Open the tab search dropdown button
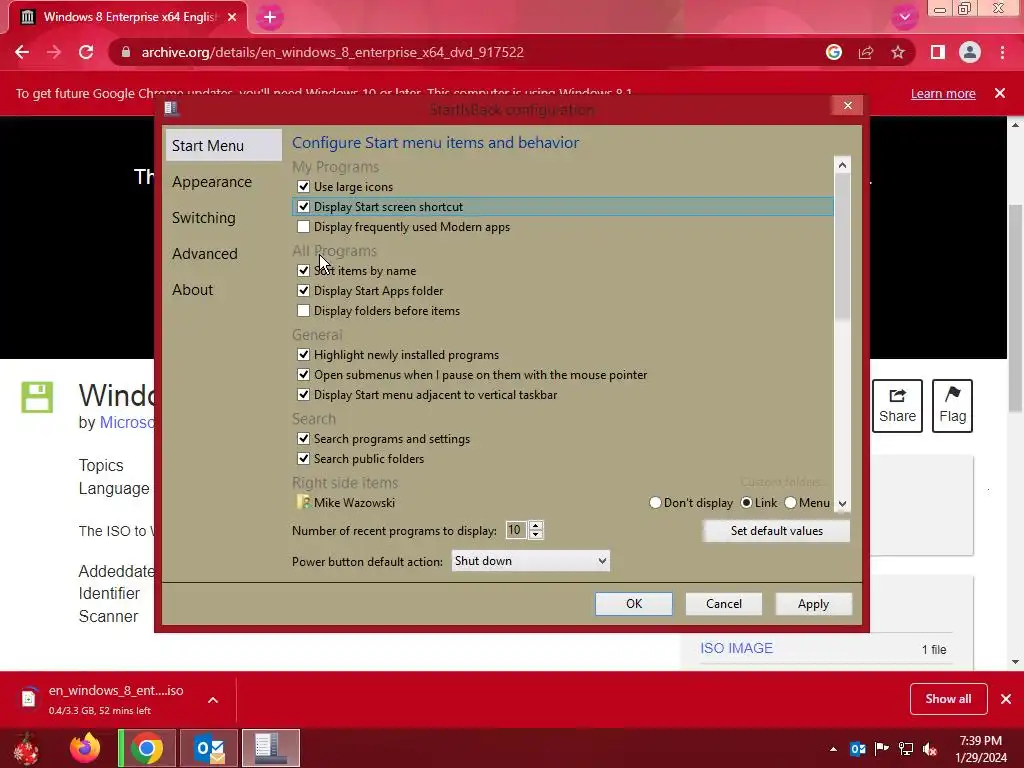This screenshot has height=768, width=1024. point(904,17)
